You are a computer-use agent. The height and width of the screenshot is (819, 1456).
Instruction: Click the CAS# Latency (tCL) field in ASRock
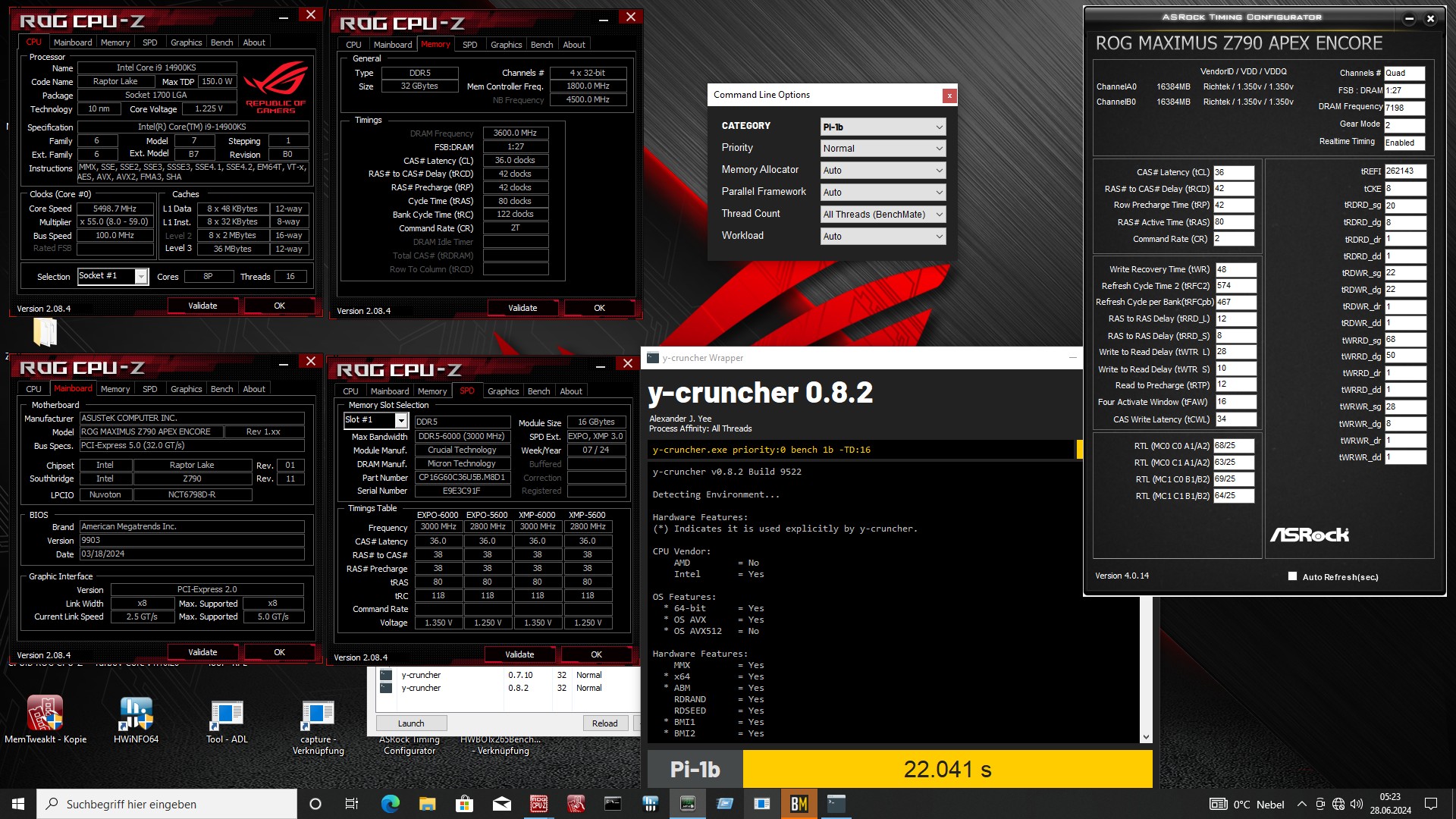pos(1234,172)
